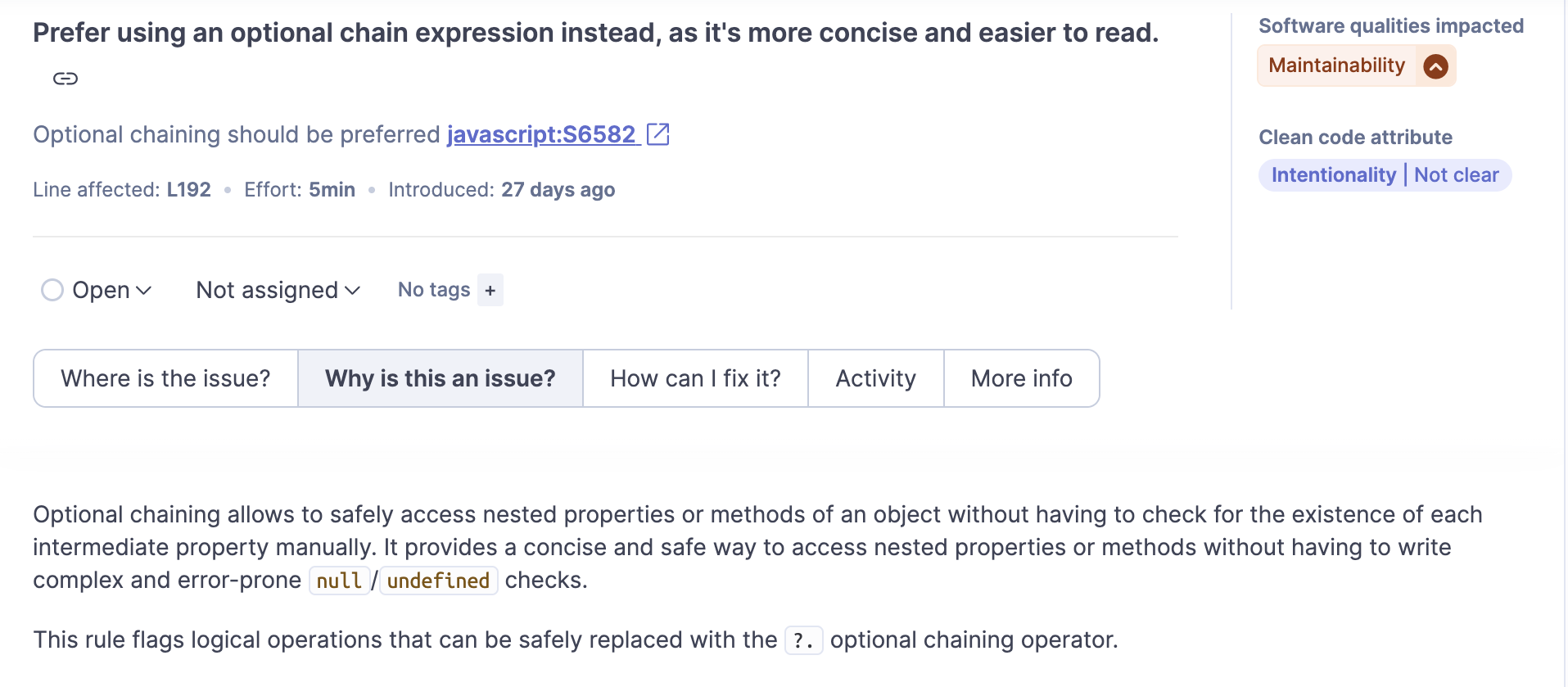The image size is (1568, 687).
Task: Open the javascript:S6582 rule link
Action: click(541, 134)
